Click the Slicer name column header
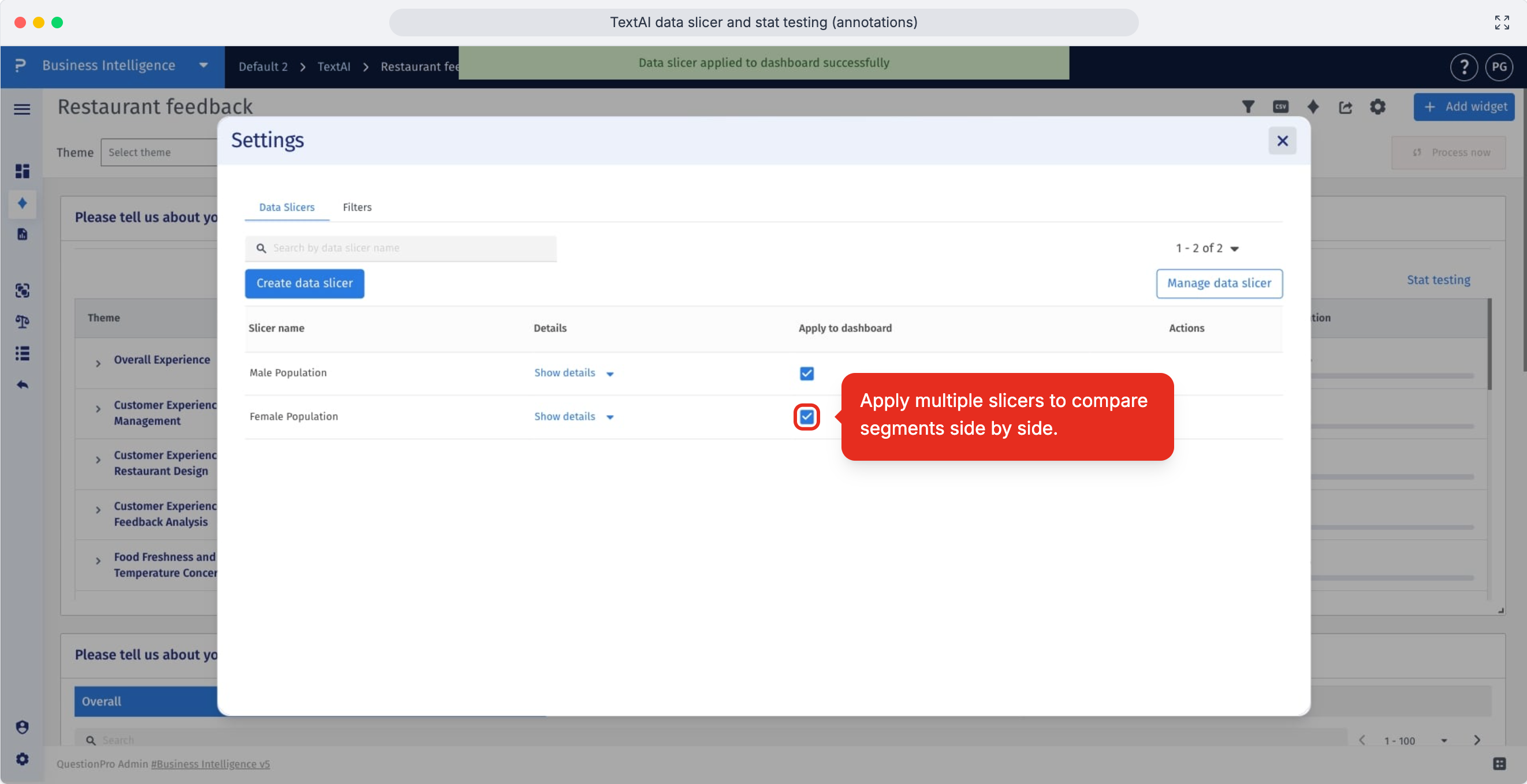The width and height of the screenshot is (1527, 784). tap(276, 328)
